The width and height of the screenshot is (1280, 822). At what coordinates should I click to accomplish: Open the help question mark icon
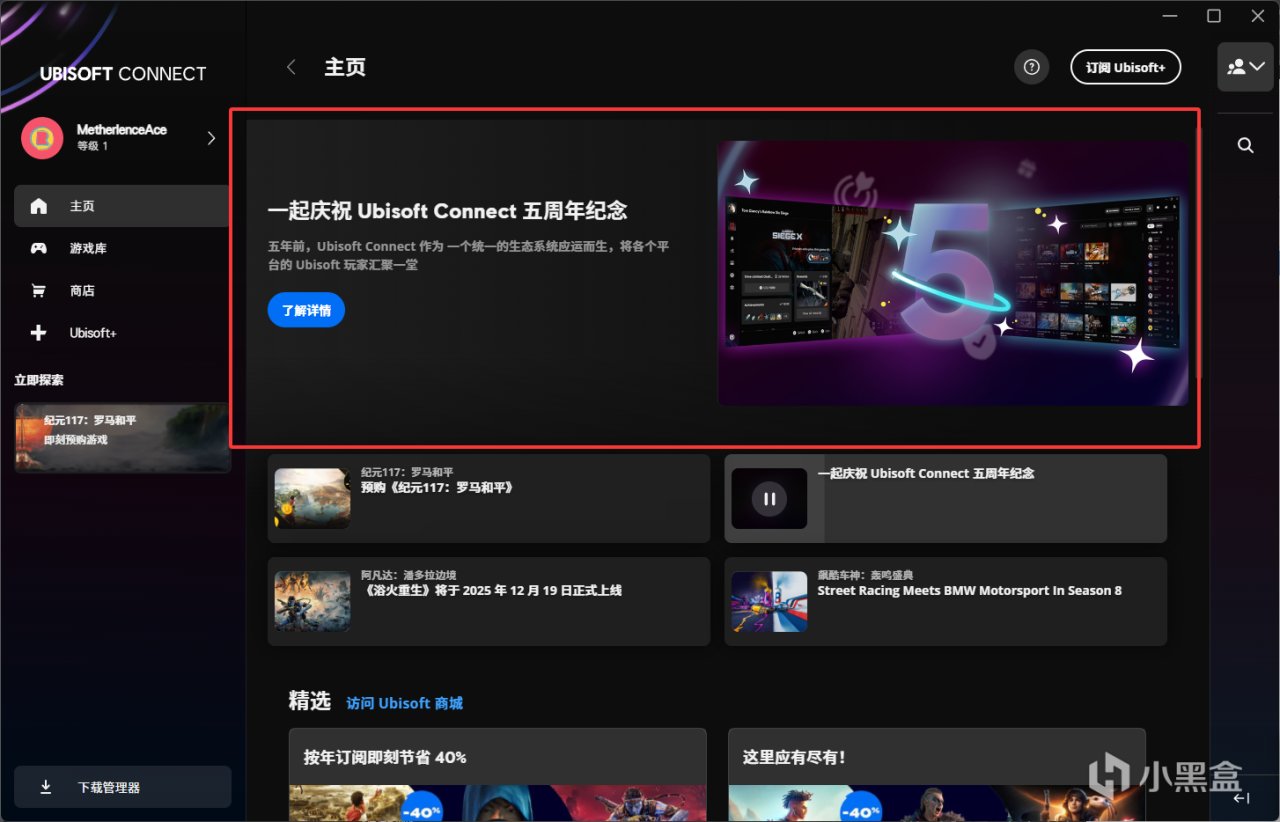(x=1032, y=67)
